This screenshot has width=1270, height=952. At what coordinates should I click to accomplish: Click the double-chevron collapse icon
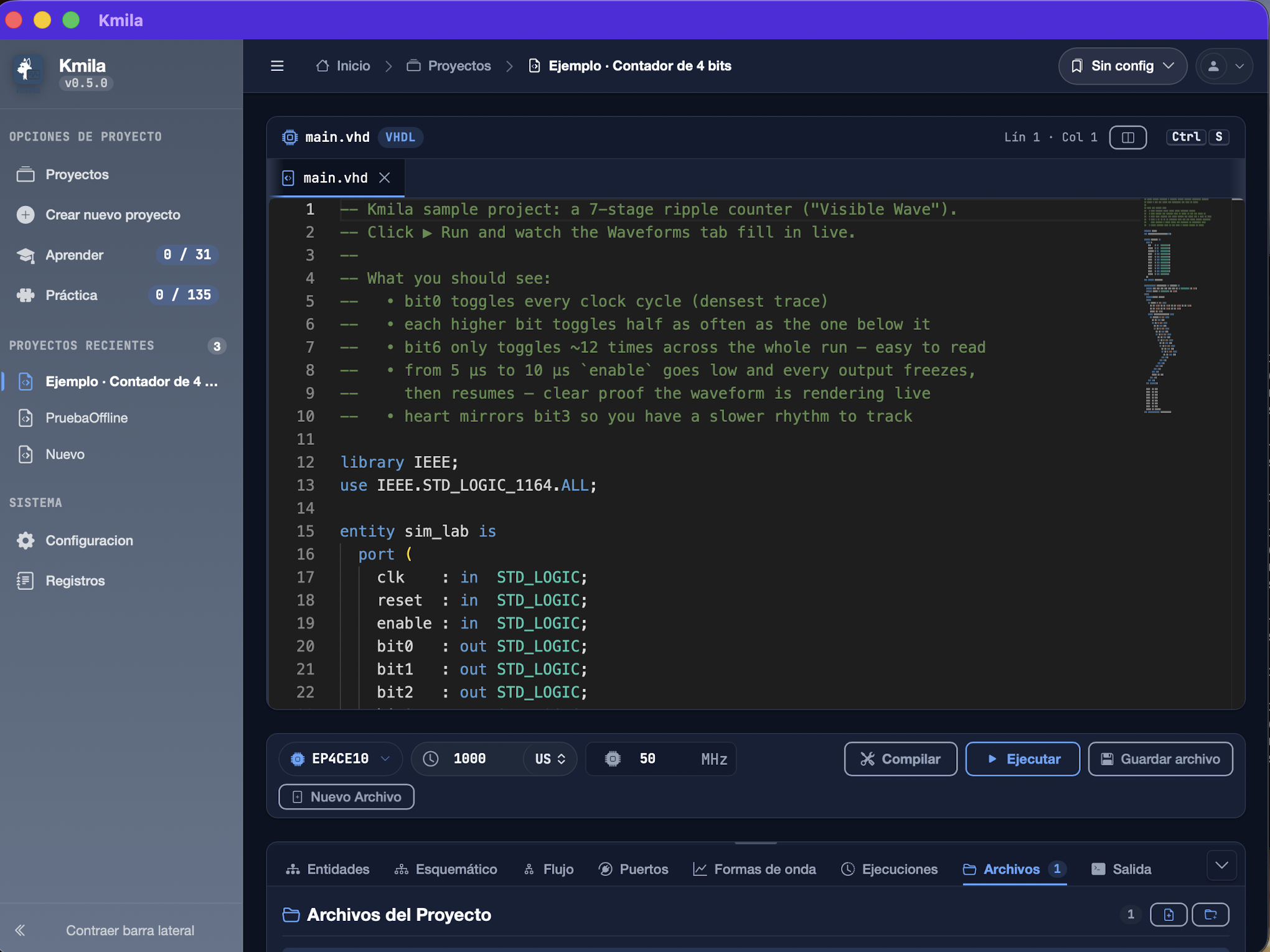[x=20, y=930]
